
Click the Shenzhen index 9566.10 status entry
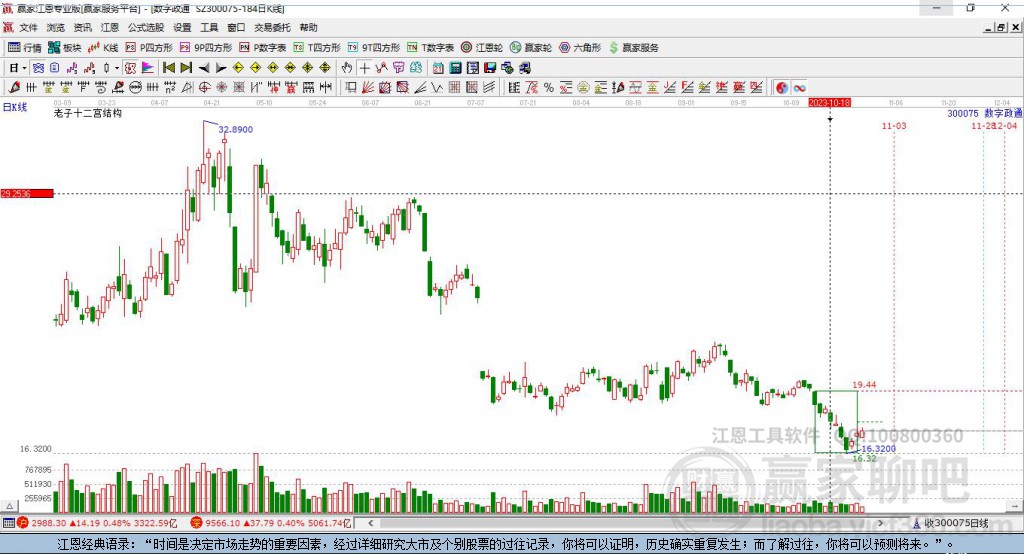click(x=271, y=523)
